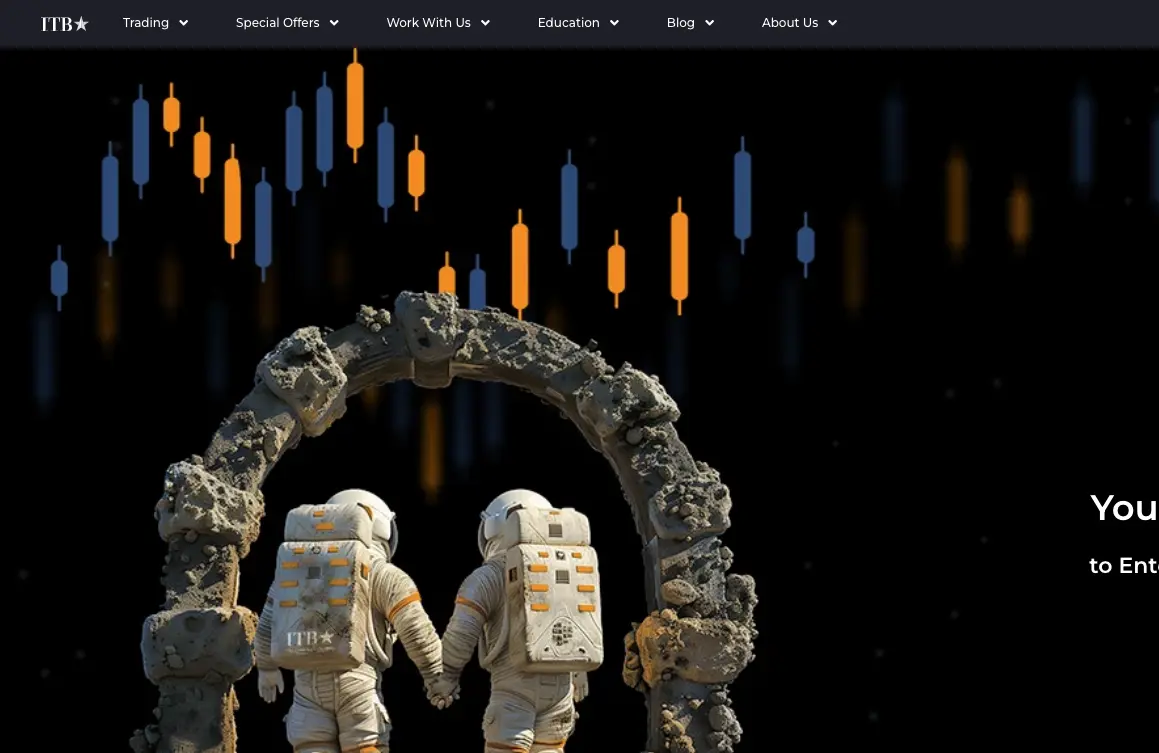Click the subheading text starting "to Ente"
Viewport: 1159px width, 753px height.
(x=1123, y=565)
